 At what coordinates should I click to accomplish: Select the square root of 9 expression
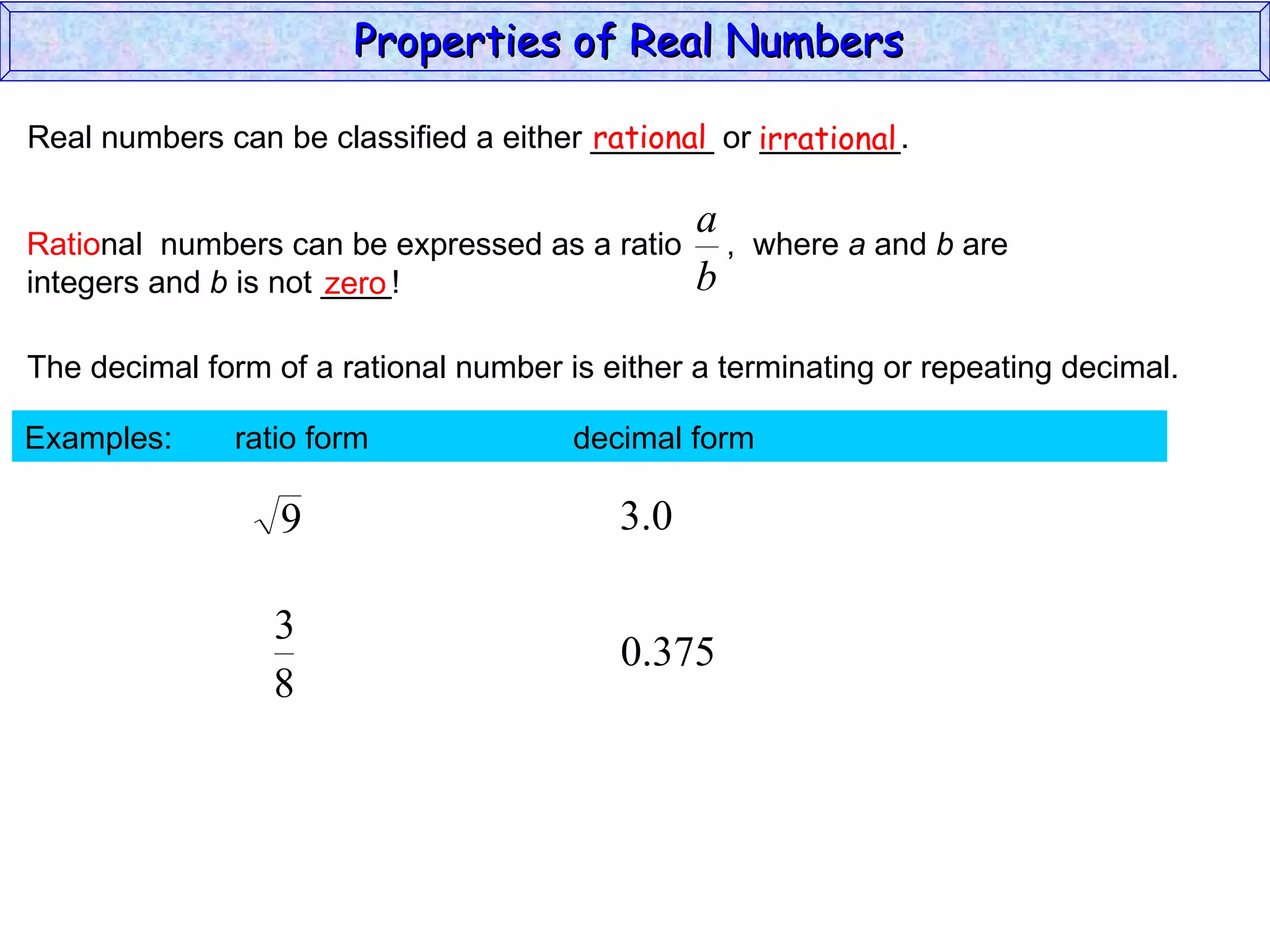(x=278, y=516)
